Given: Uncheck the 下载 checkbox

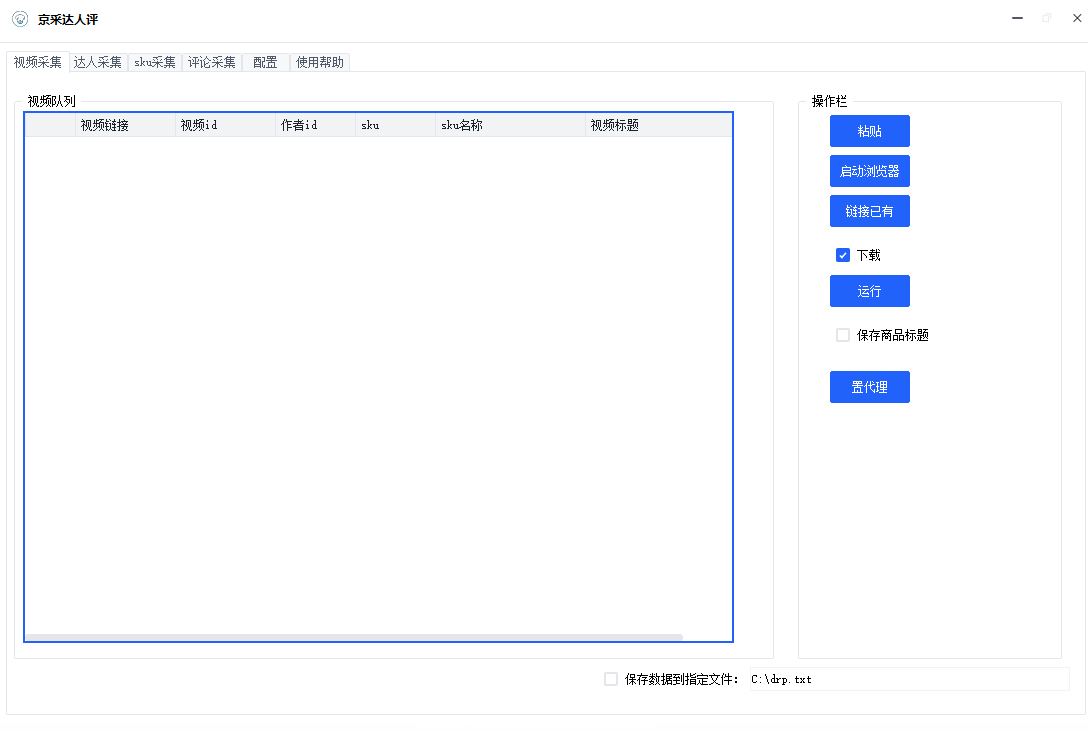Looking at the screenshot, I should [x=842, y=255].
